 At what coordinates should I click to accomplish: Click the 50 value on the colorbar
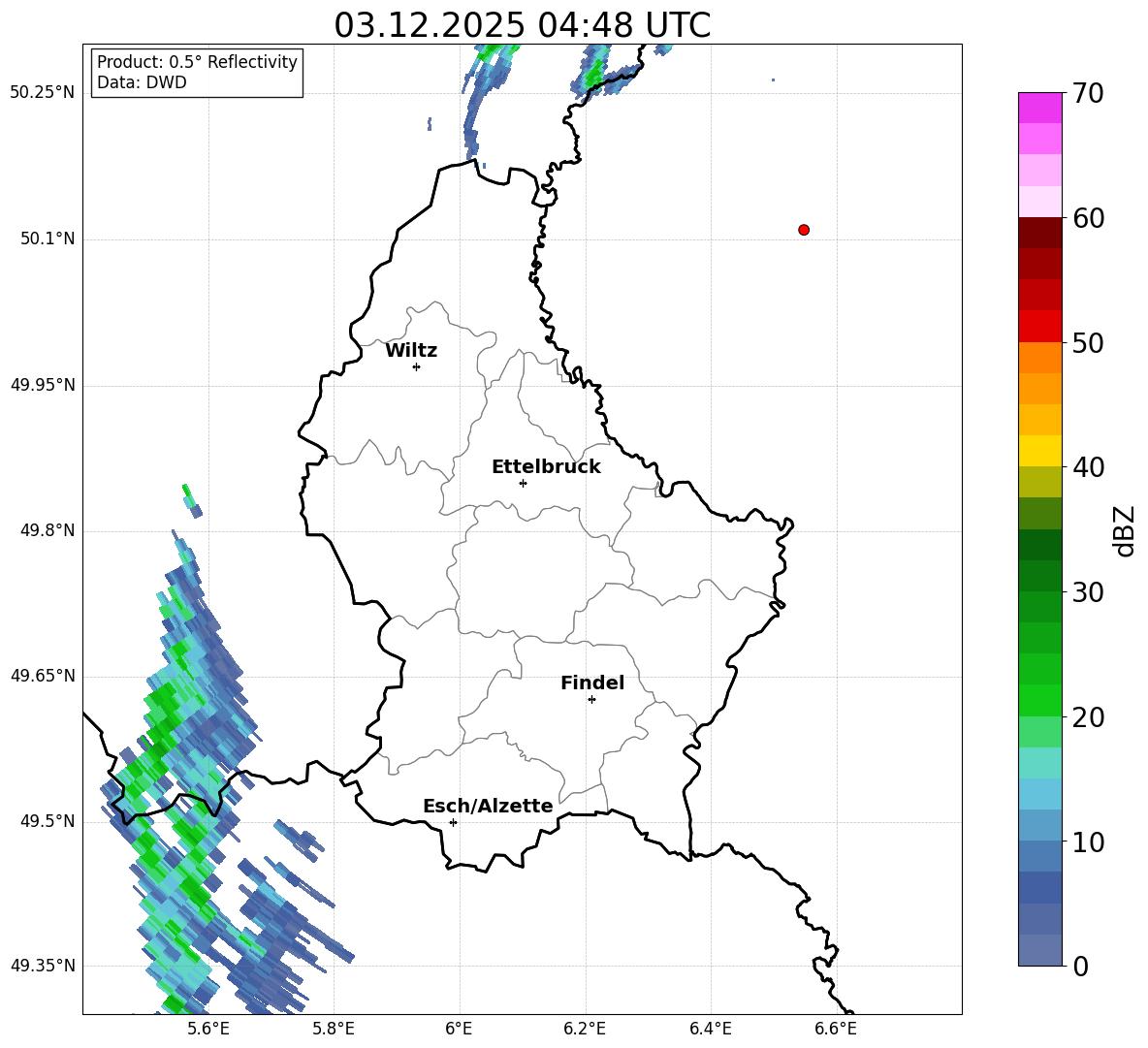pyautogui.click(x=1088, y=343)
